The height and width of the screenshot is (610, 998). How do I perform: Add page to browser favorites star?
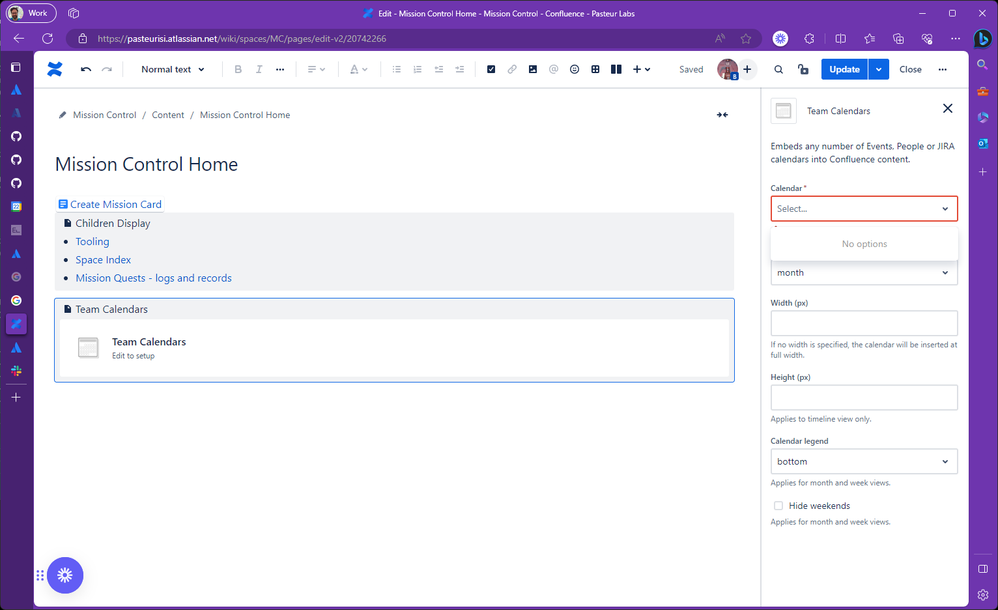coord(745,39)
